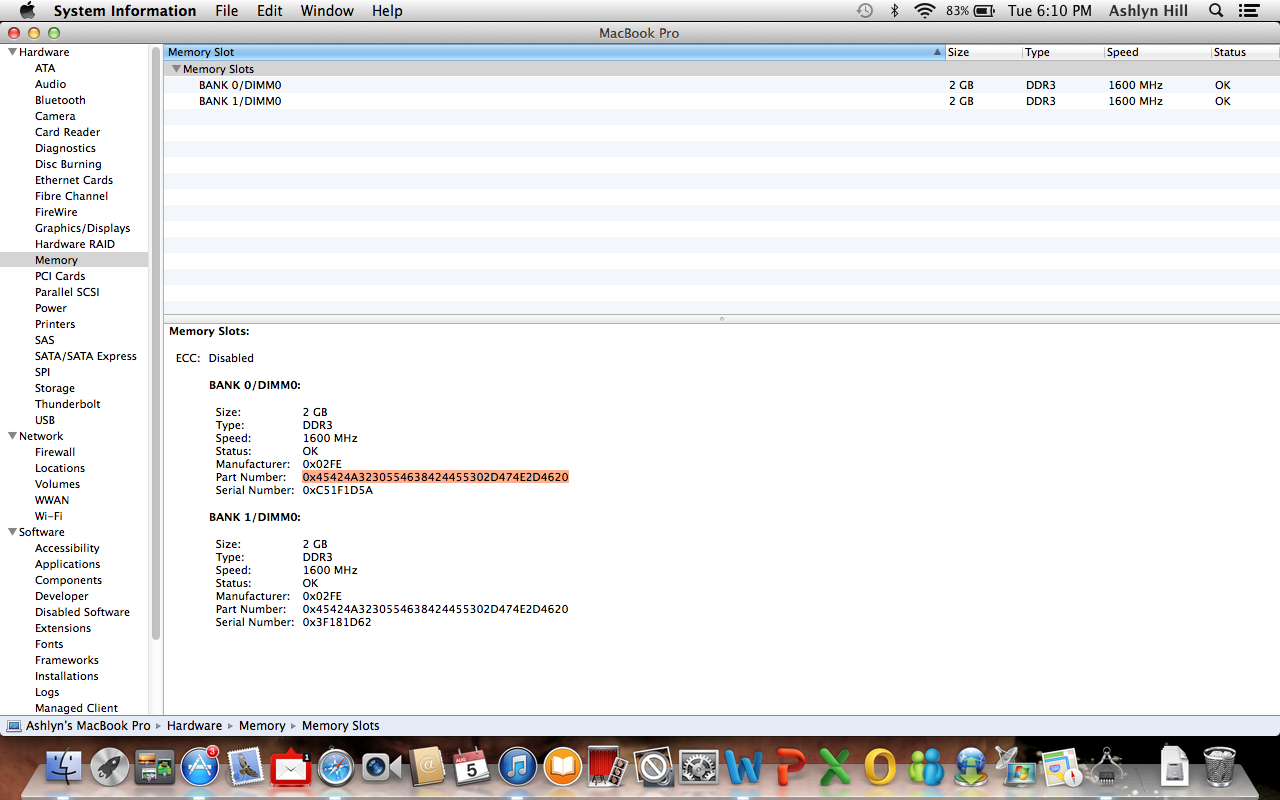
Task: Select the BANK 1/DIMM0 table row
Action: pos(722,101)
